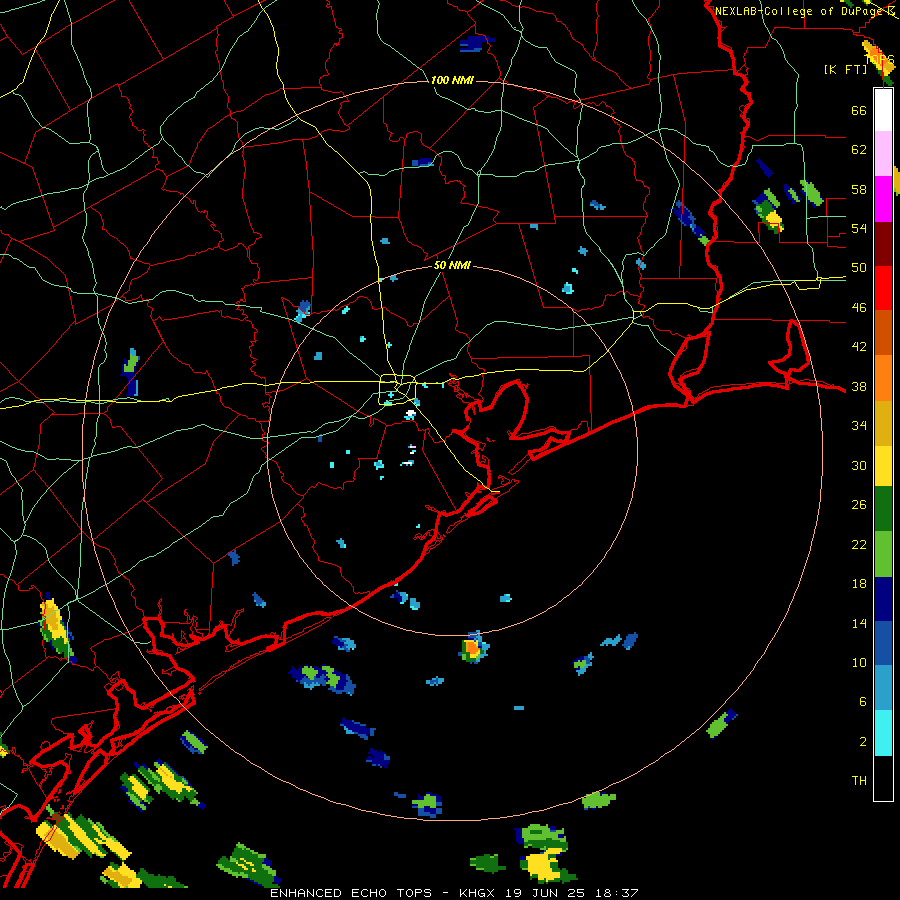Click the 2 legend value
This screenshot has width=900, height=900.
click(863, 742)
